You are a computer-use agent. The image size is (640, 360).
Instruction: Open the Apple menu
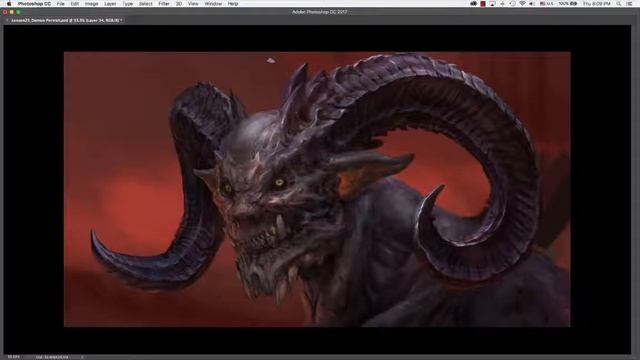pyautogui.click(x=9, y=4)
